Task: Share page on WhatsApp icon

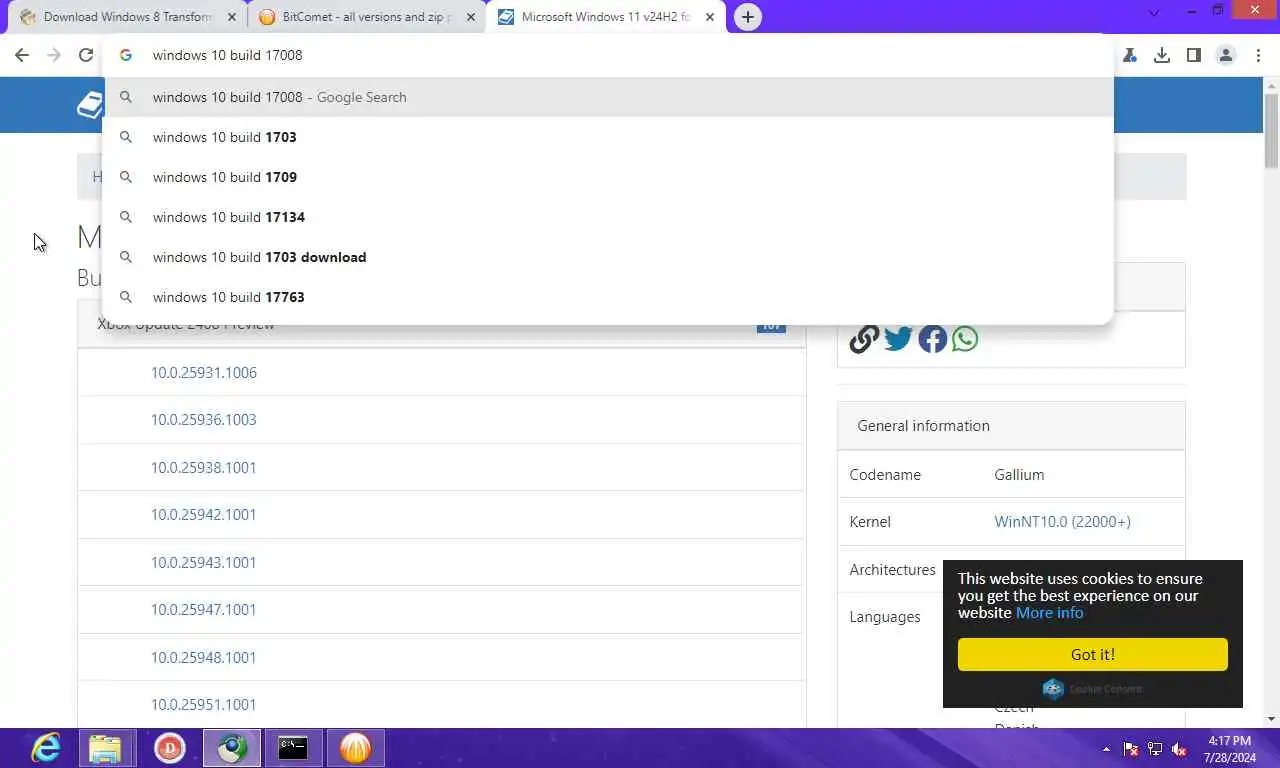Action: coord(965,339)
